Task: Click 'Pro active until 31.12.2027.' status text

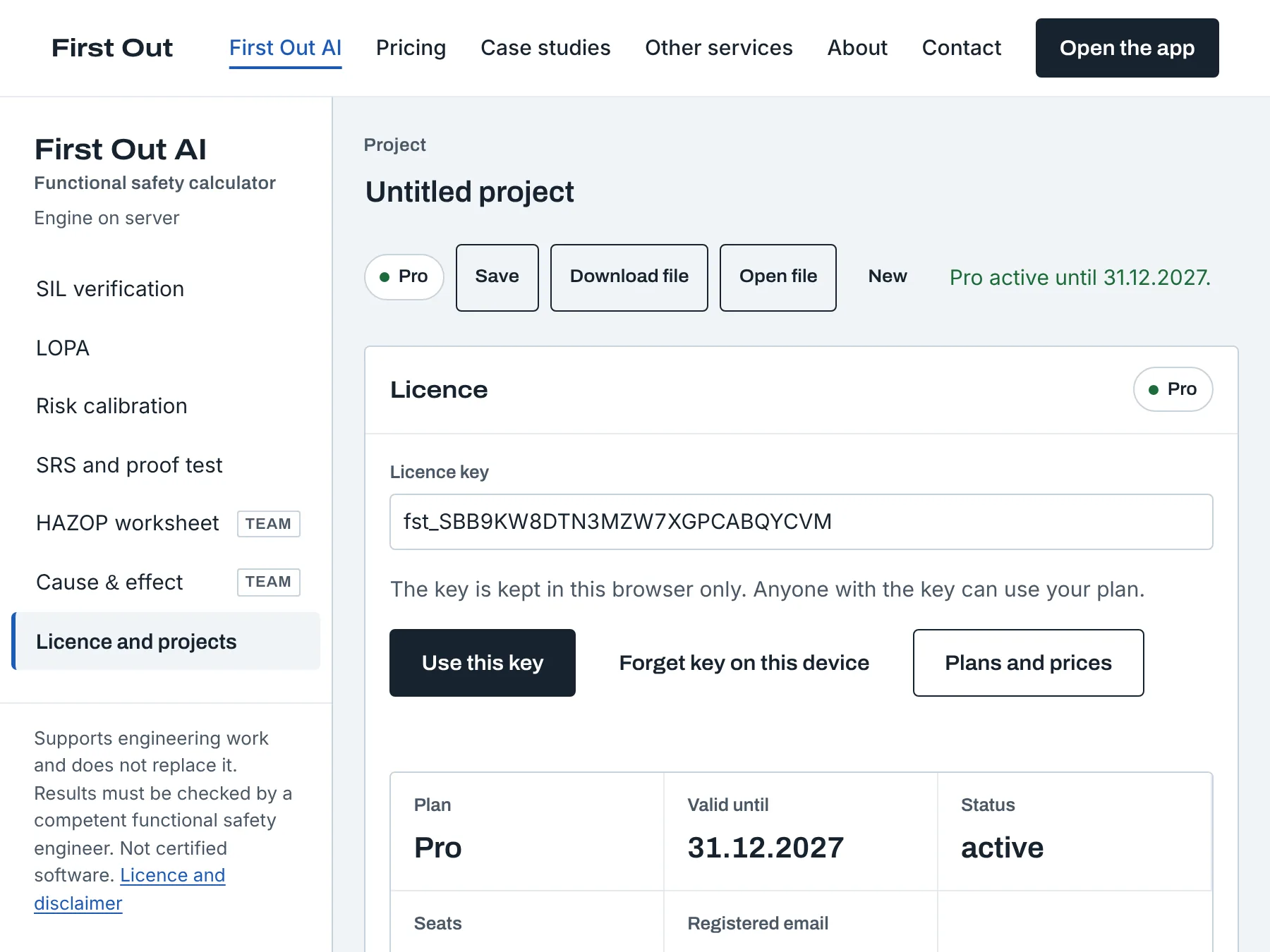Action: pos(1079,278)
